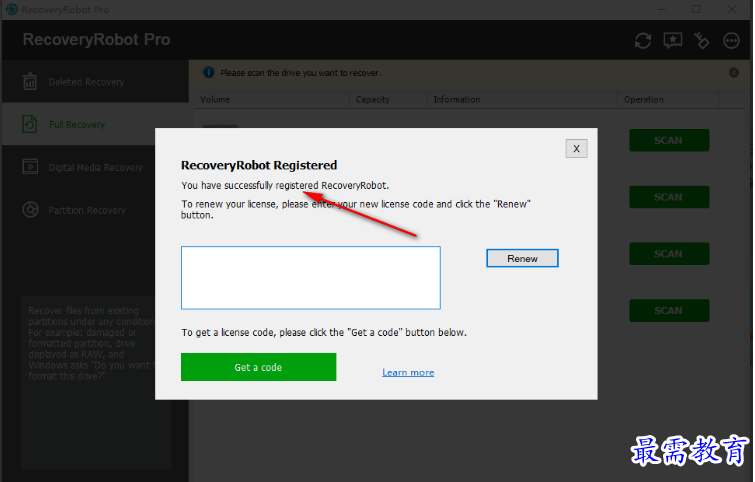Click the Capacity column header

pyautogui.click(x=388, y=99)
